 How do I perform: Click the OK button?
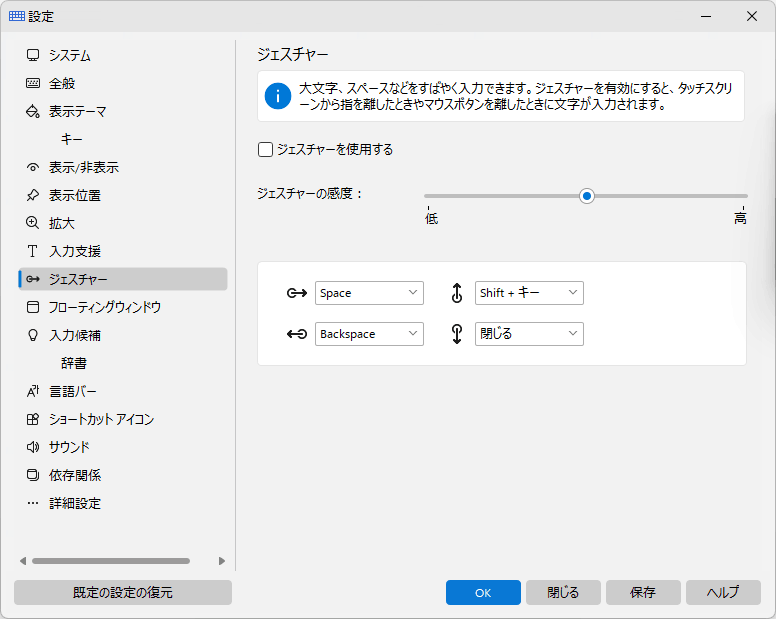click(483, 592)
